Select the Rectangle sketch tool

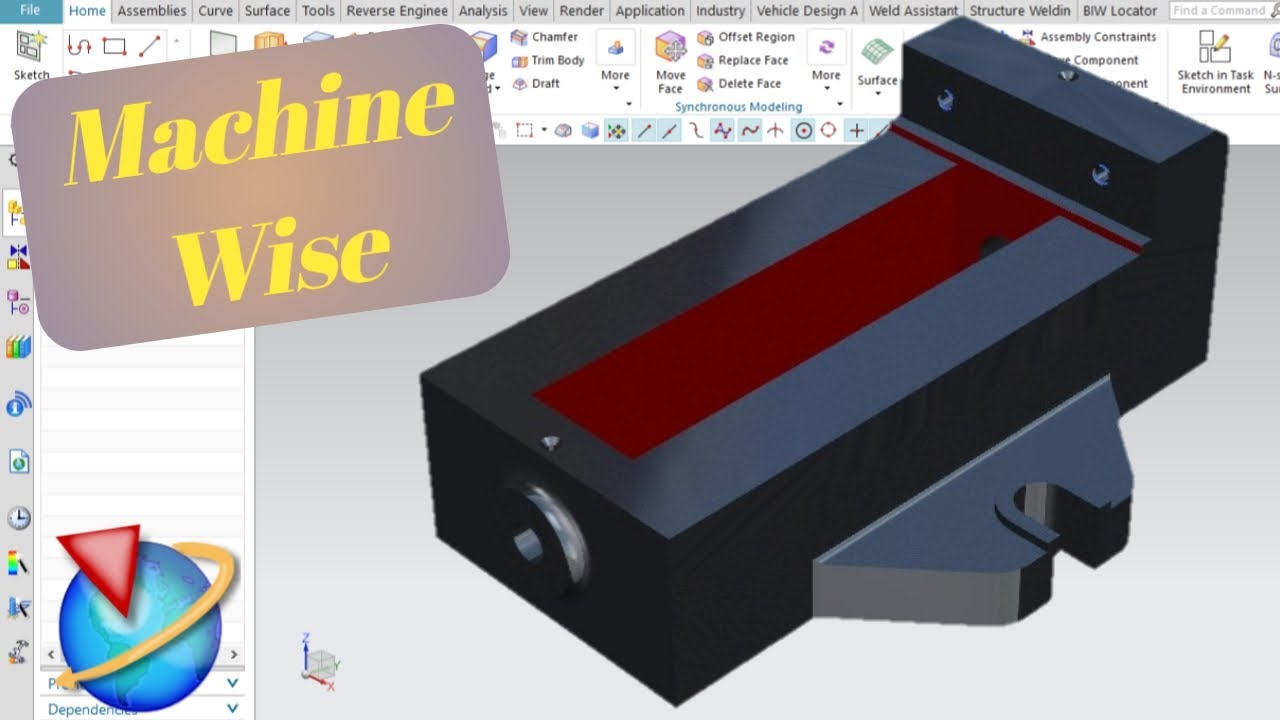point(114,46)
